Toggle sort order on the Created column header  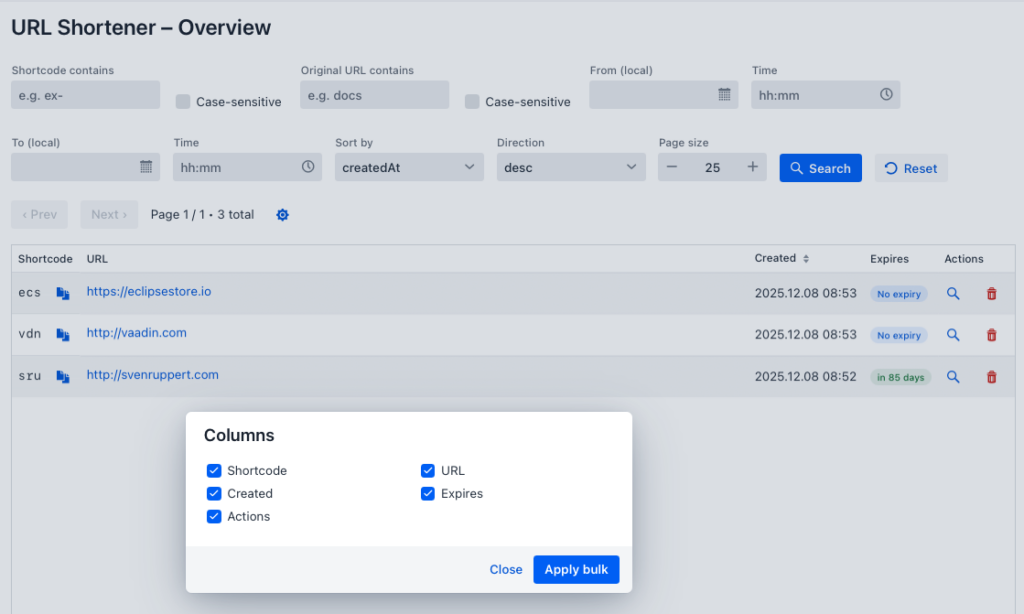click(781, 258)
